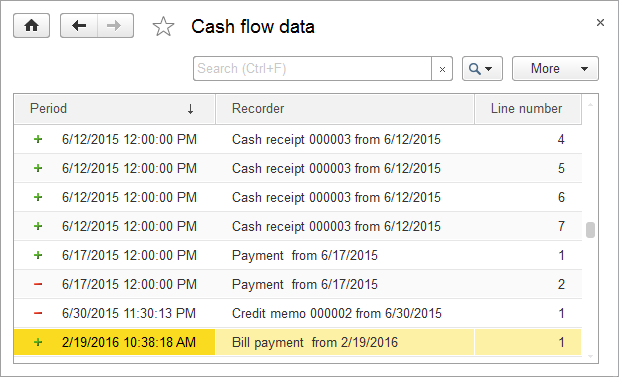
Task: Close the Cash flow data form
Action: [600, 23]
